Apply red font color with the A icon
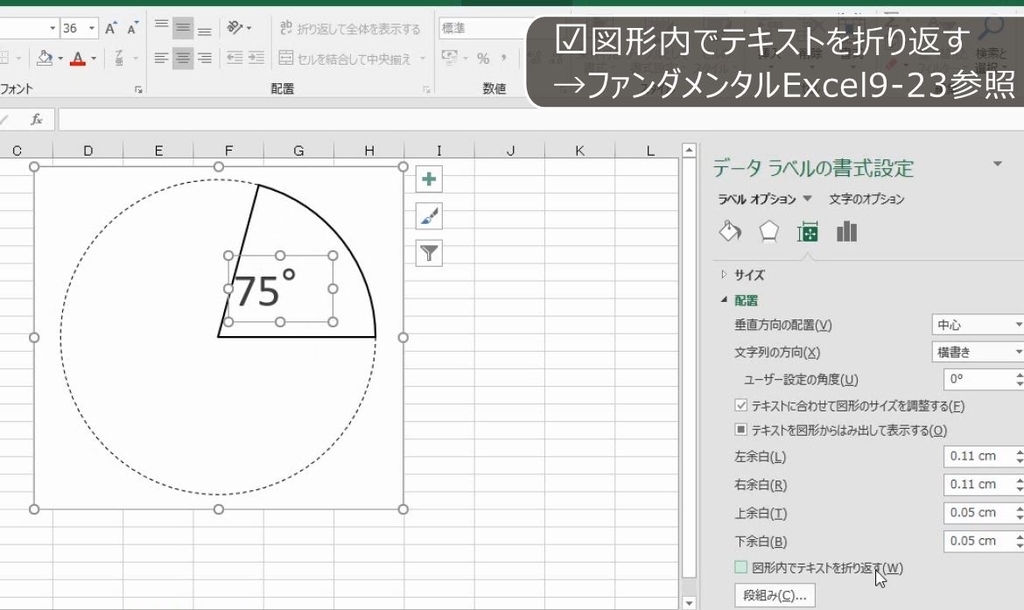The image size is (1024, 610). click(78, 58)
